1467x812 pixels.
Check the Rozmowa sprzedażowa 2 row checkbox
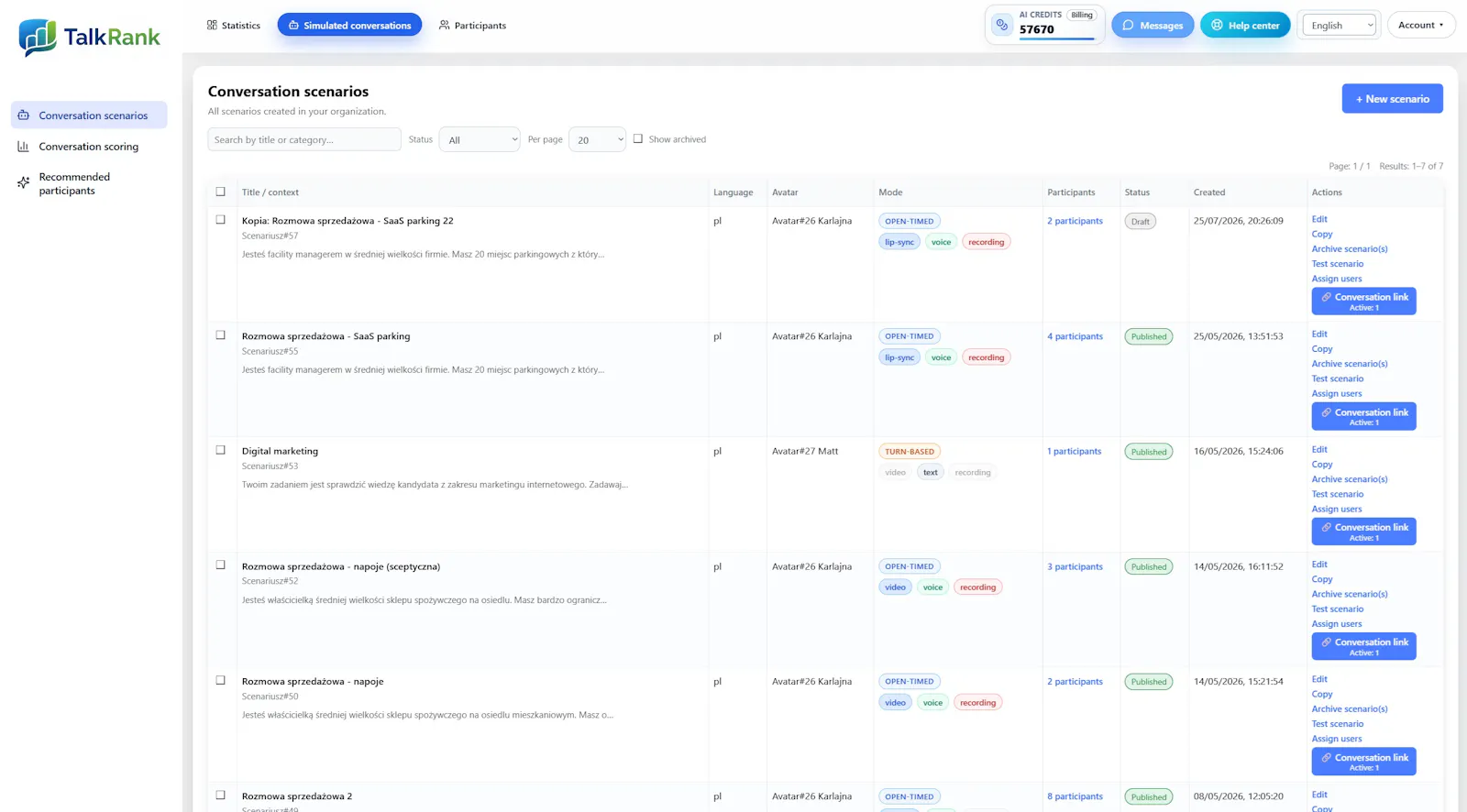[220, 796]
